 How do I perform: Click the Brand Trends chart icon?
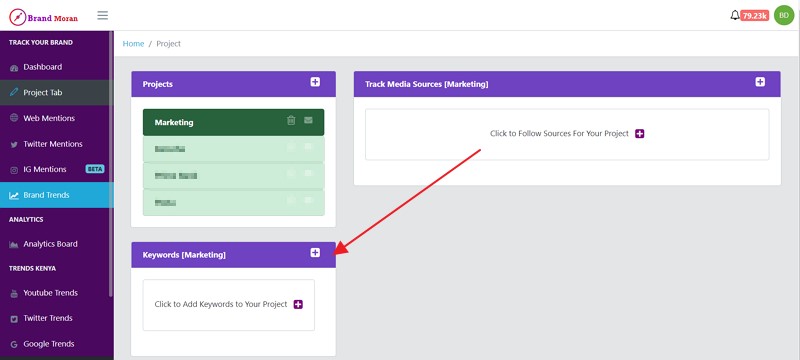tap(14, 195)
